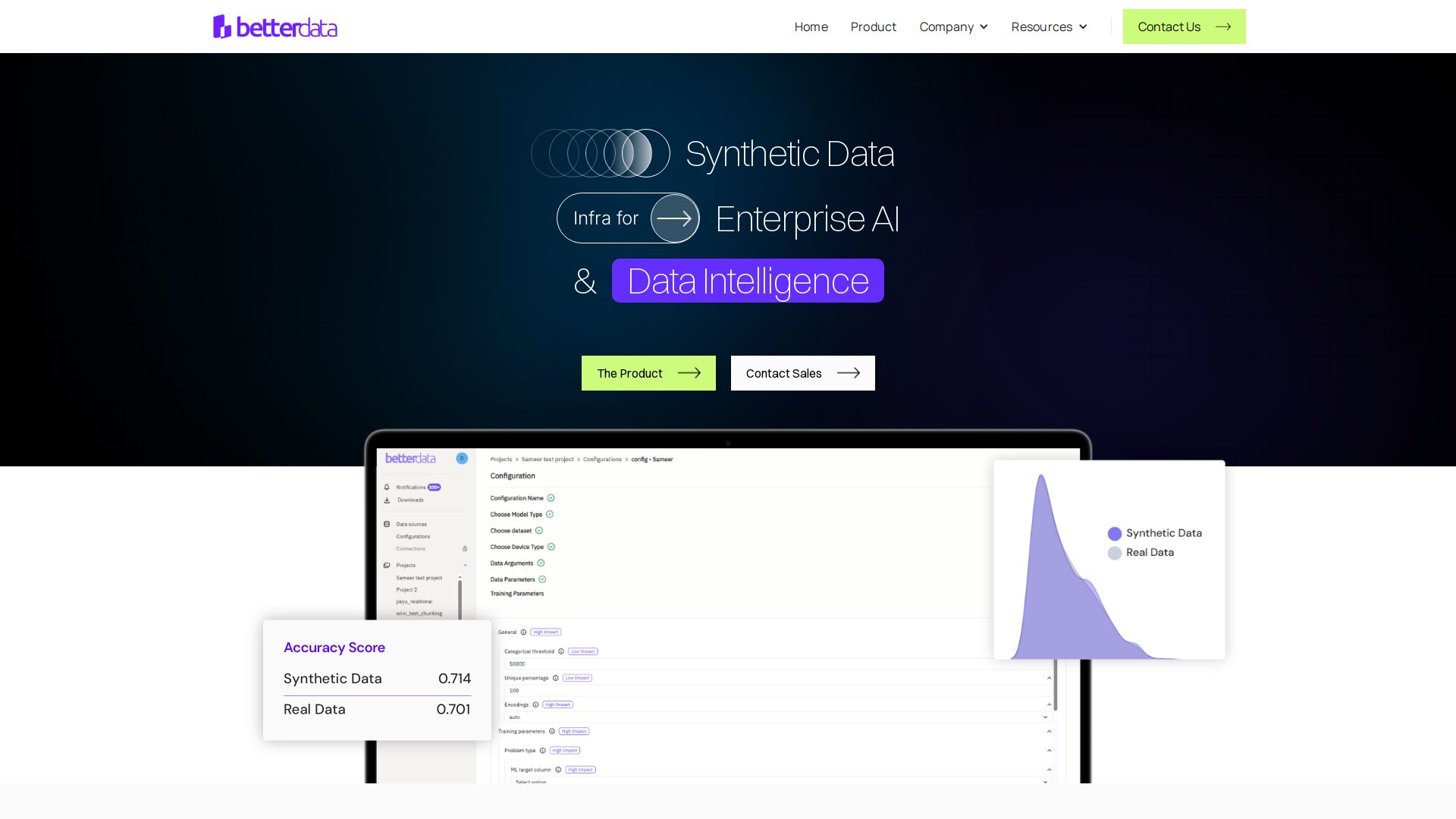Viewport: 1456px width, 819px height.
Task: Click the Sameer test project breadcrumb
Action: click(x=548, y=460)
